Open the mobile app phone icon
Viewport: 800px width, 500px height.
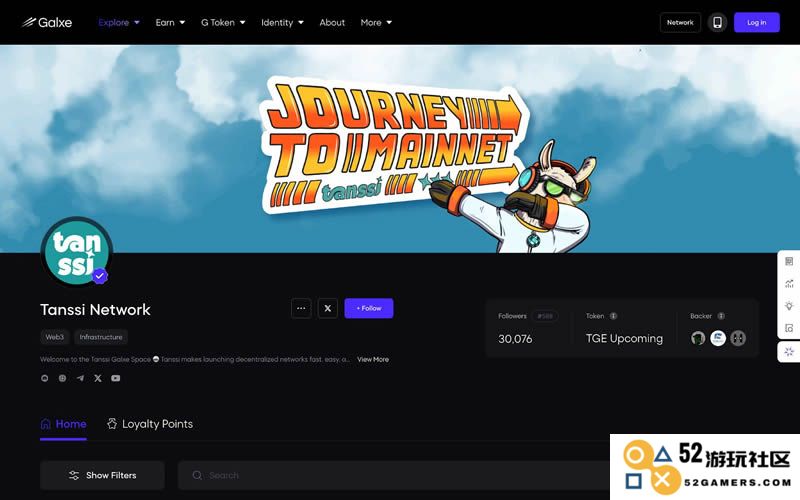coord(717,22)
